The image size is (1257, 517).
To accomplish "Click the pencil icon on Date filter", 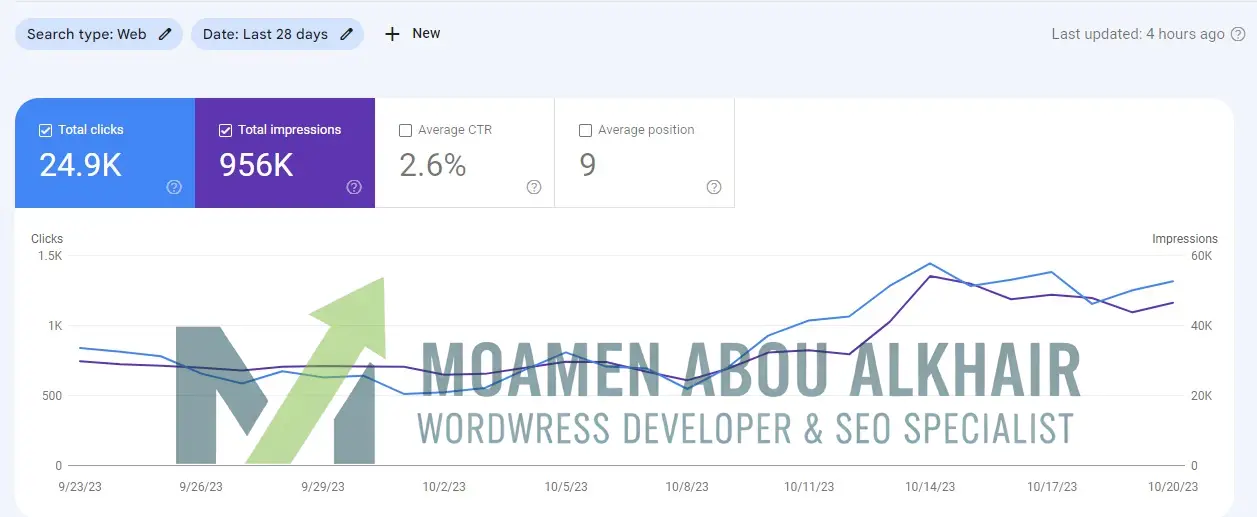I will point(346,34).
